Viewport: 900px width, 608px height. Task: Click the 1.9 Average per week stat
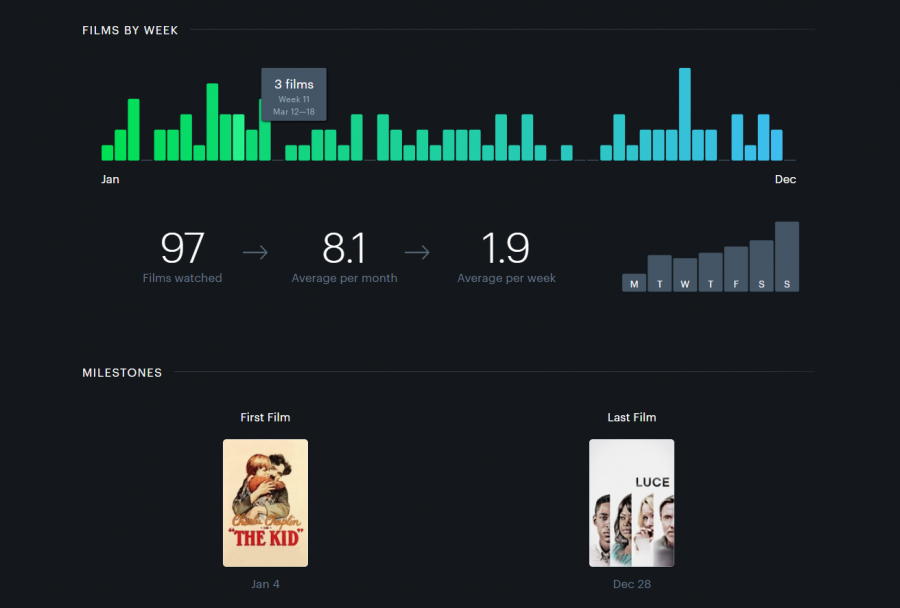pos(506,250)
